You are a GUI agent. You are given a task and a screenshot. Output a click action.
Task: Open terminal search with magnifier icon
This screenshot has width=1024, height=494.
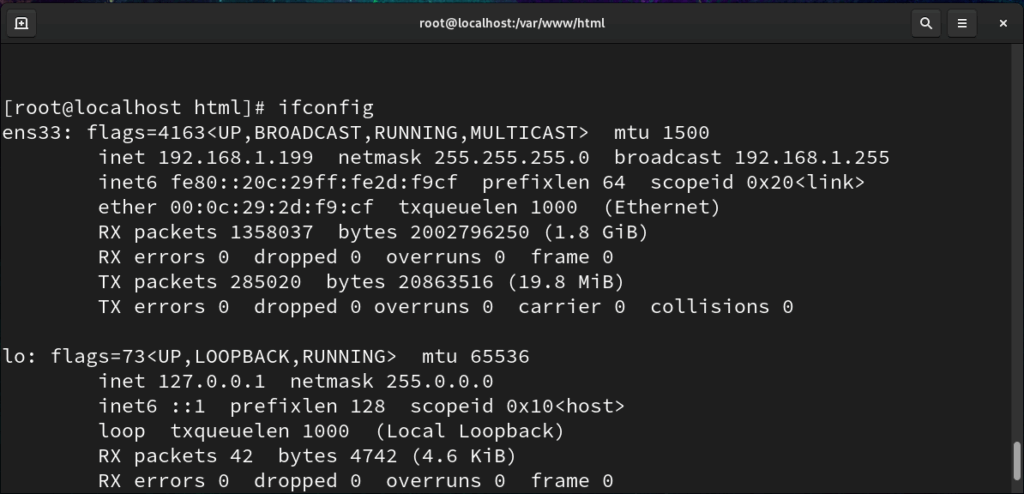(x=925, y=24)
